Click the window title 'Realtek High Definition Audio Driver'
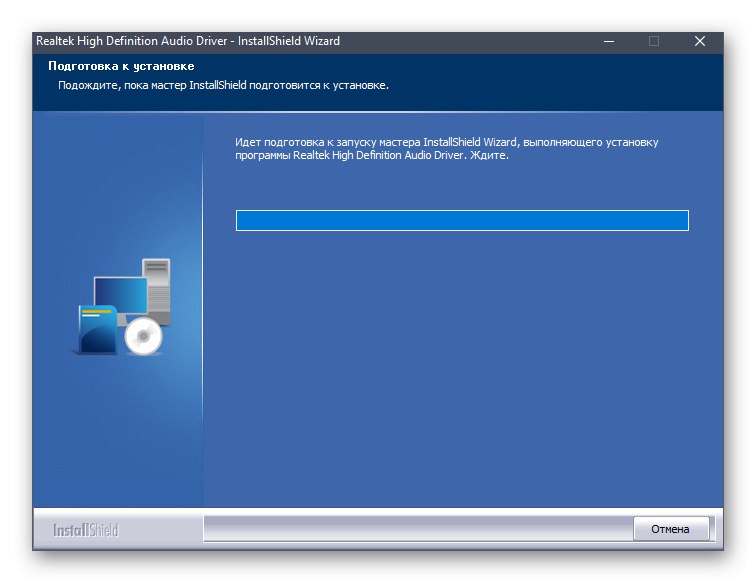This screenshot has width=756, height=583. (x=132, y=41)
